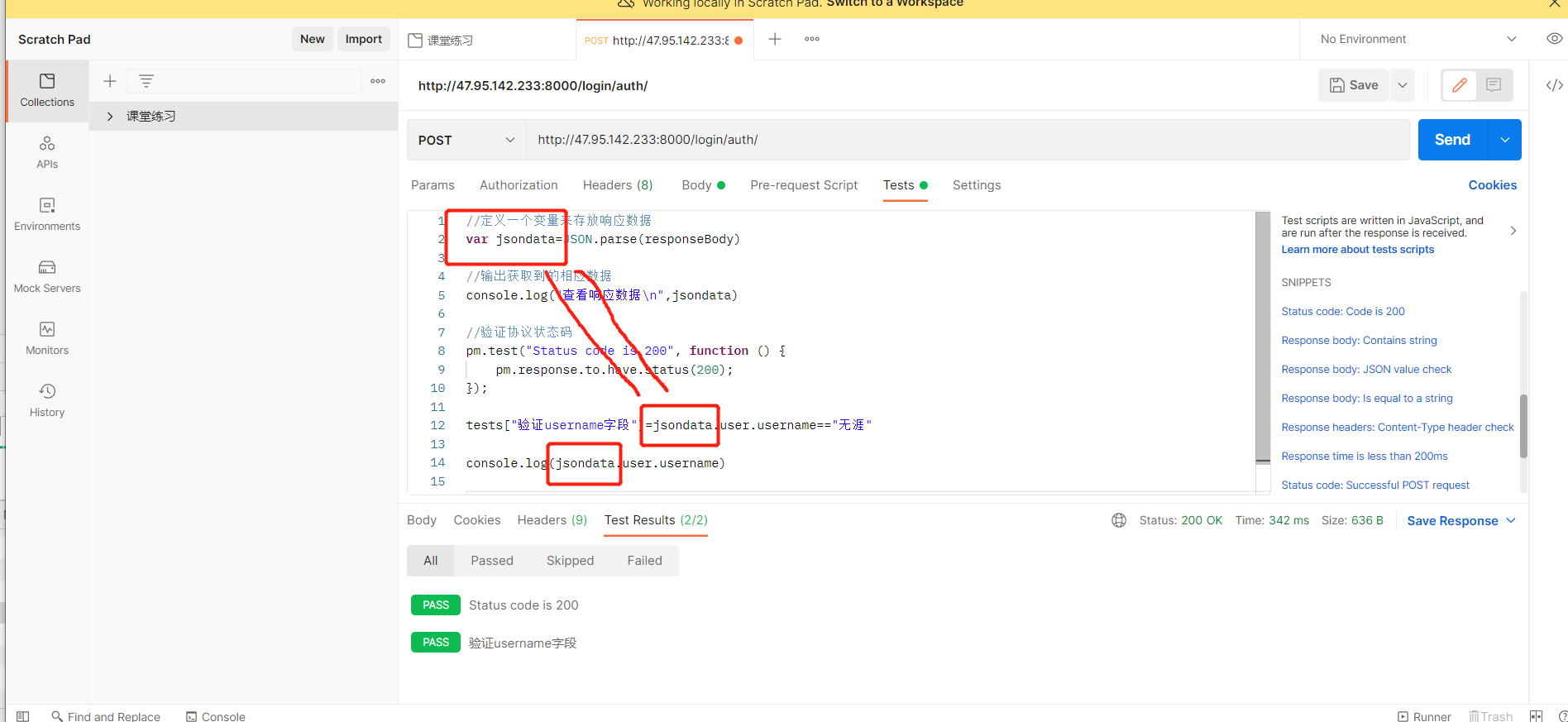Open the response Cookies tab
Viewport: 1568px width, 722px height.
pyautogui.click(x=477, y=520)
